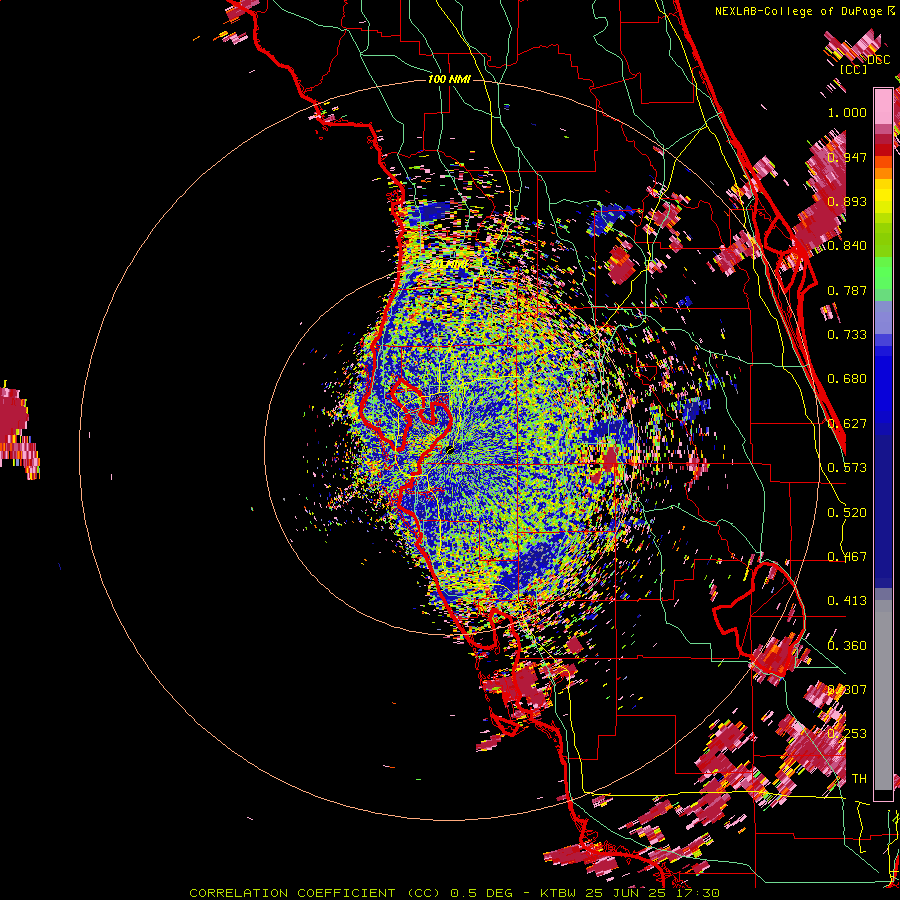Click the NEXLAB-College of DuPage label
The height and width of the screenshot is (900, 900).
point(798,11)
